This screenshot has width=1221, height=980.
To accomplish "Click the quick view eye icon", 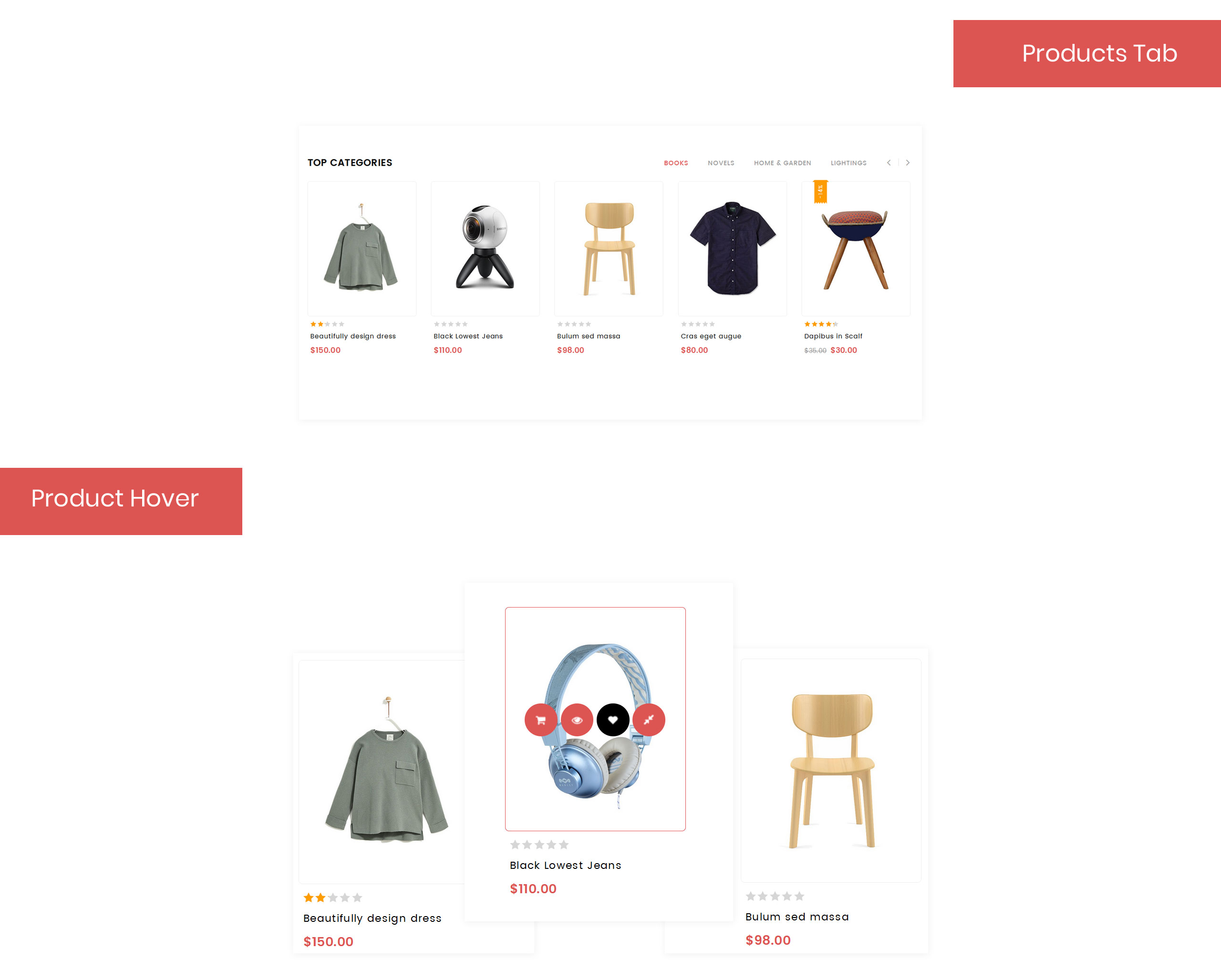I will point(577,720).
